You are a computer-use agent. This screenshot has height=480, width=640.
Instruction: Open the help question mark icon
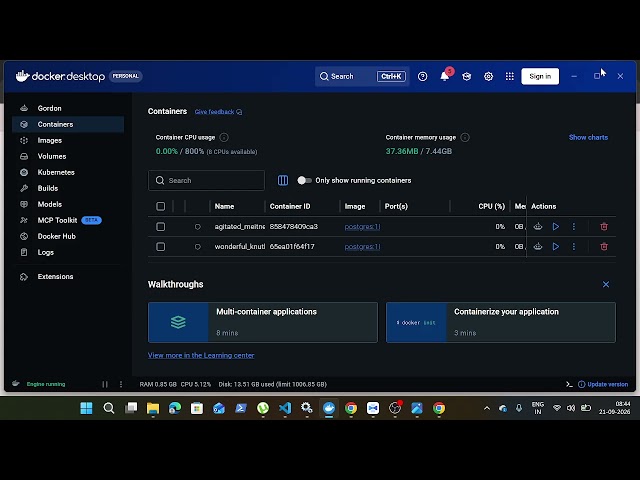click(422, 76)
